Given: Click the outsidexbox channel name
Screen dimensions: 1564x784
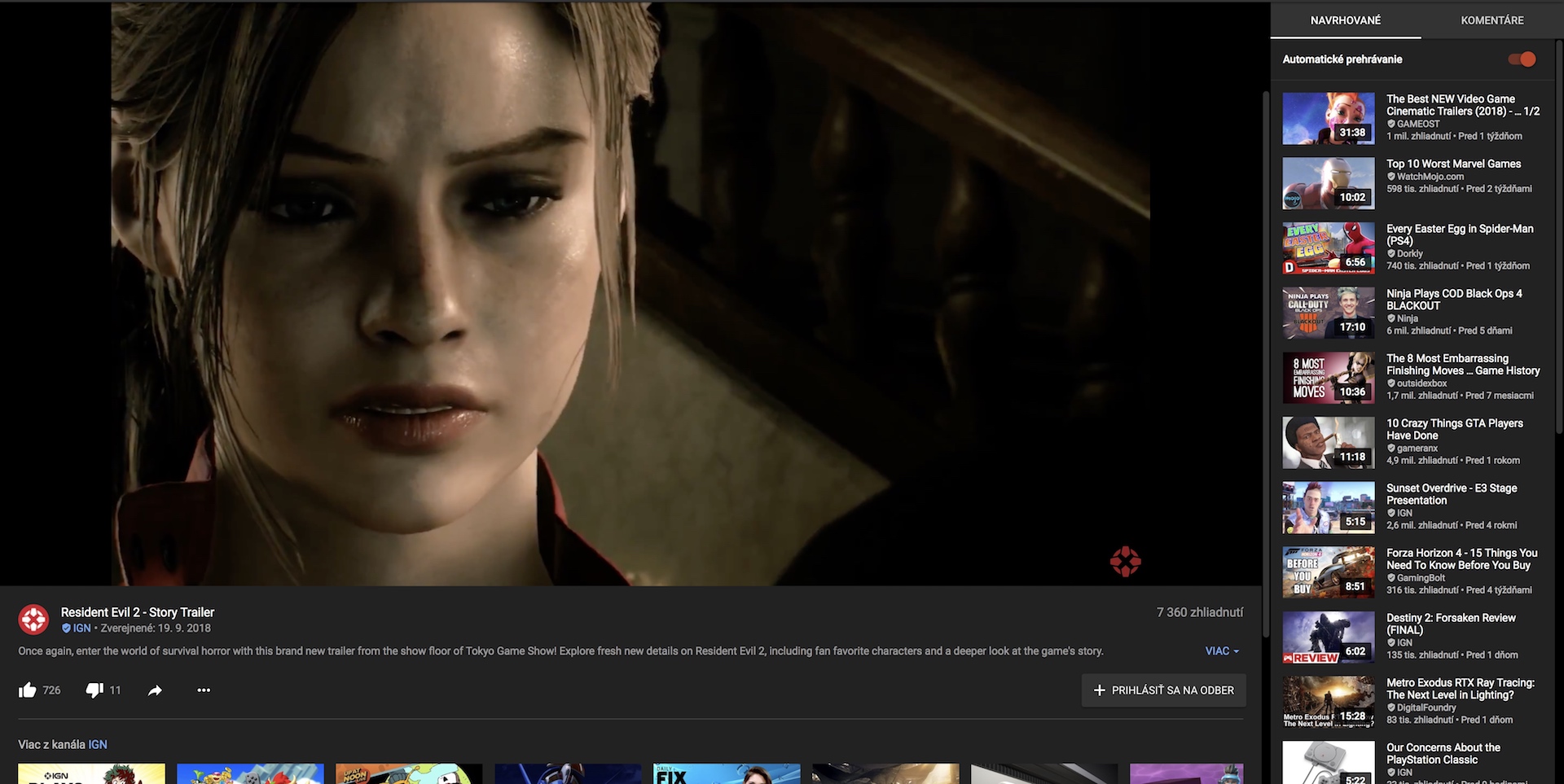Looking at the screenshot, I should 1422,383.
